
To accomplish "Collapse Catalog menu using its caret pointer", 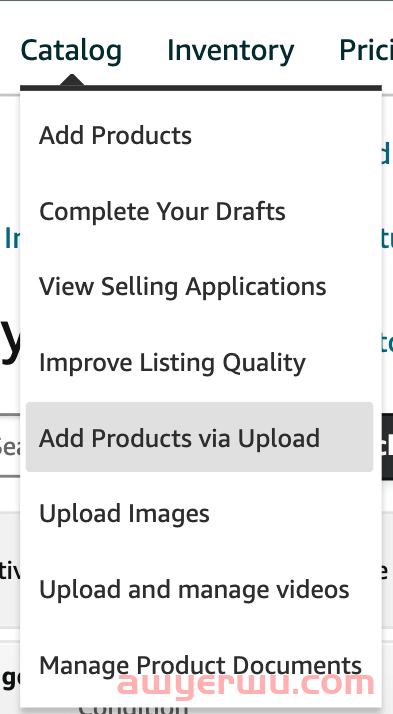I will click(71, 80).
